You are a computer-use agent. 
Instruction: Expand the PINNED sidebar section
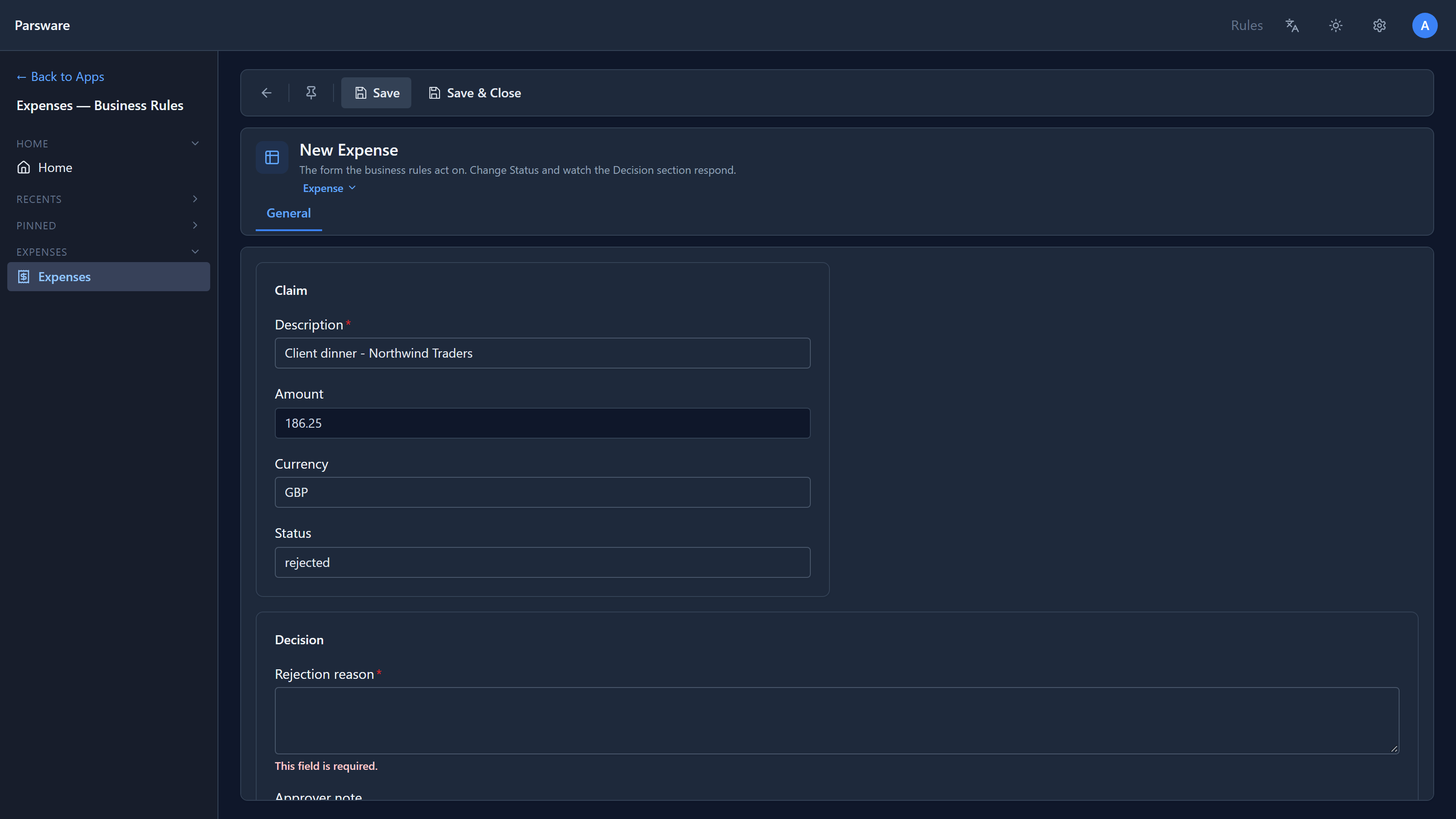(195, 226)
